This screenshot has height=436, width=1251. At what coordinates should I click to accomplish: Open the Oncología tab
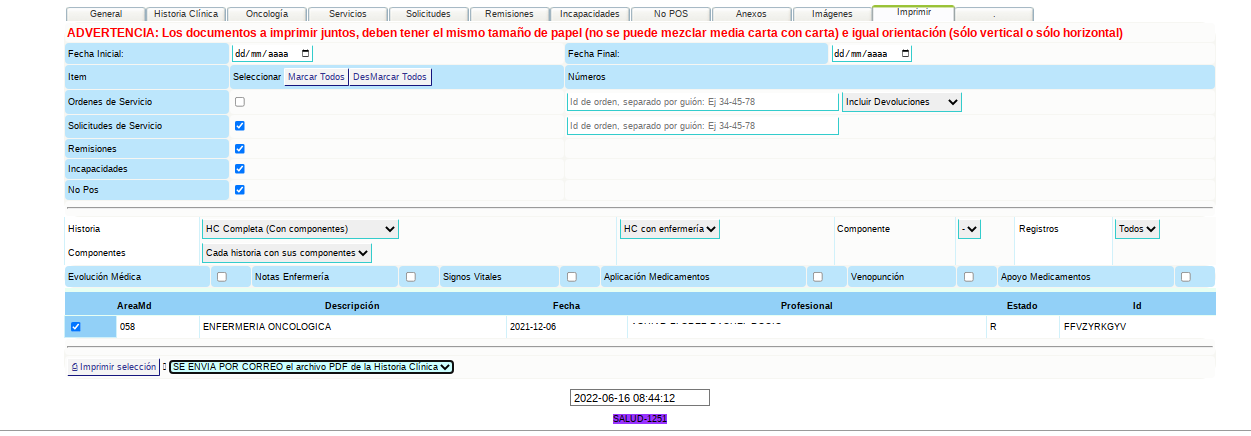coord(266,15)
